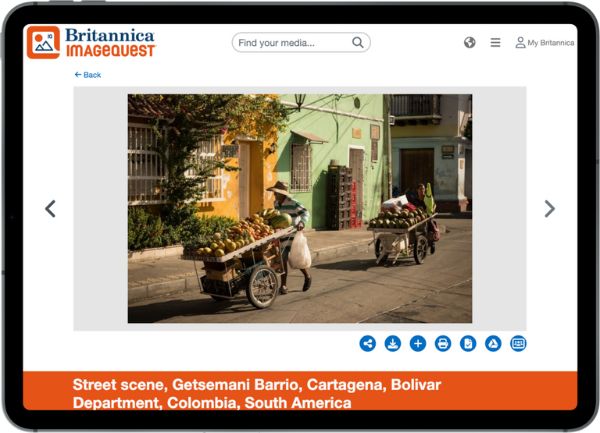The height and width of the screenshot is (433, 600).
Task: Open the My Britannica account menu
Action: click(545, 43)
